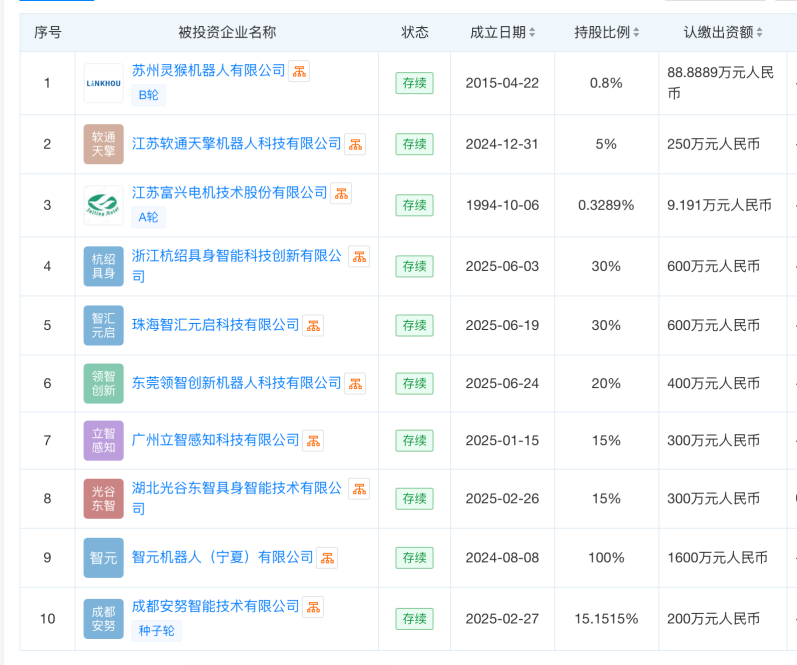Open structure icon next to 广州立智感知科技有限公司

pyautogui.click(x=313, y=441)
